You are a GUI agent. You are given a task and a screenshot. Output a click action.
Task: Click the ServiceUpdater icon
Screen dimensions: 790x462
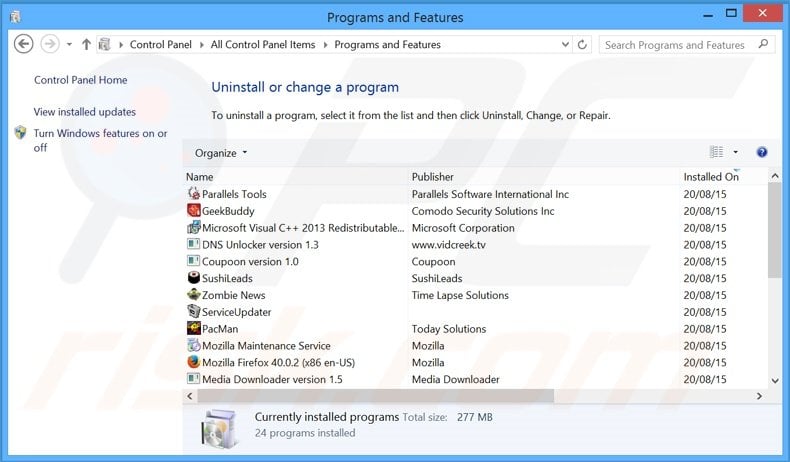click(193, 311)
